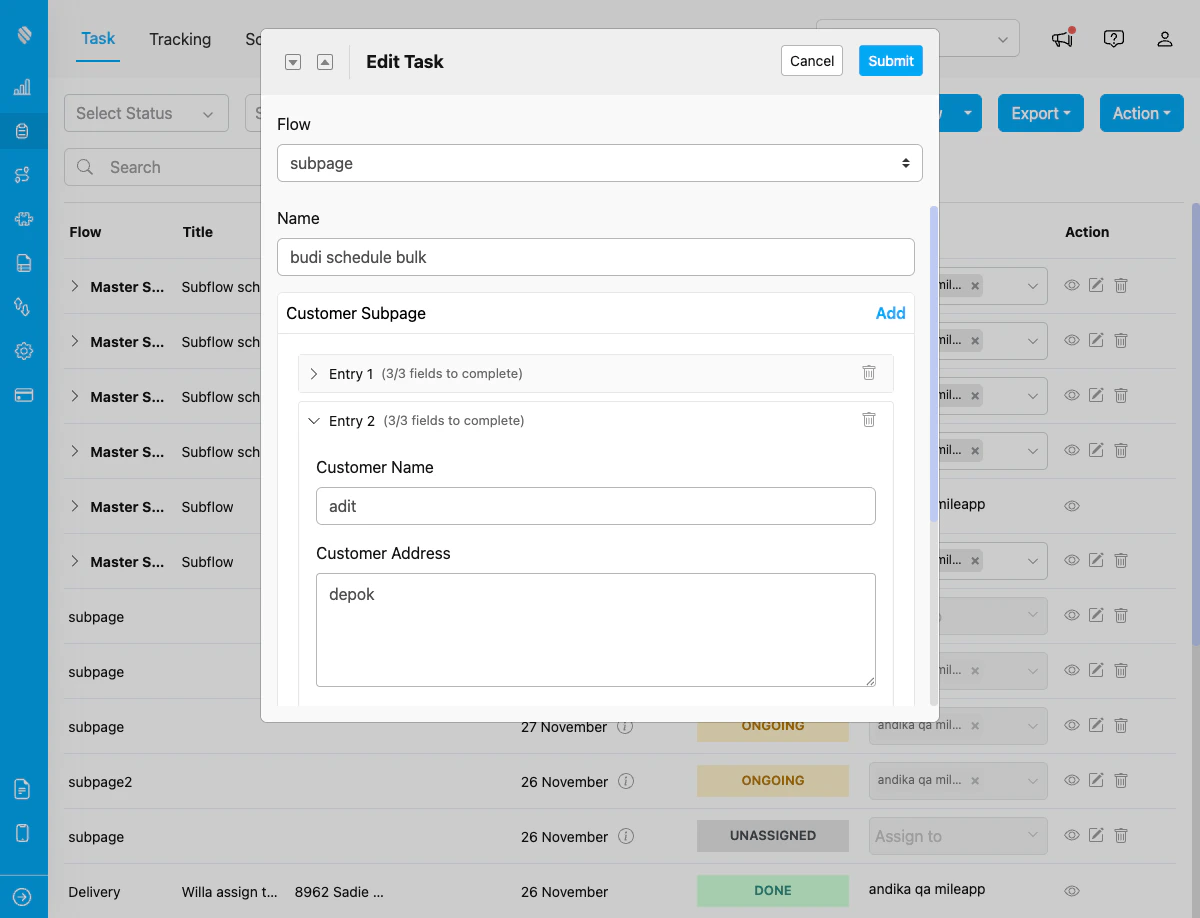Add a new Customer Subpage entry
Screen dimensions: 1200x918
(890, 313)
